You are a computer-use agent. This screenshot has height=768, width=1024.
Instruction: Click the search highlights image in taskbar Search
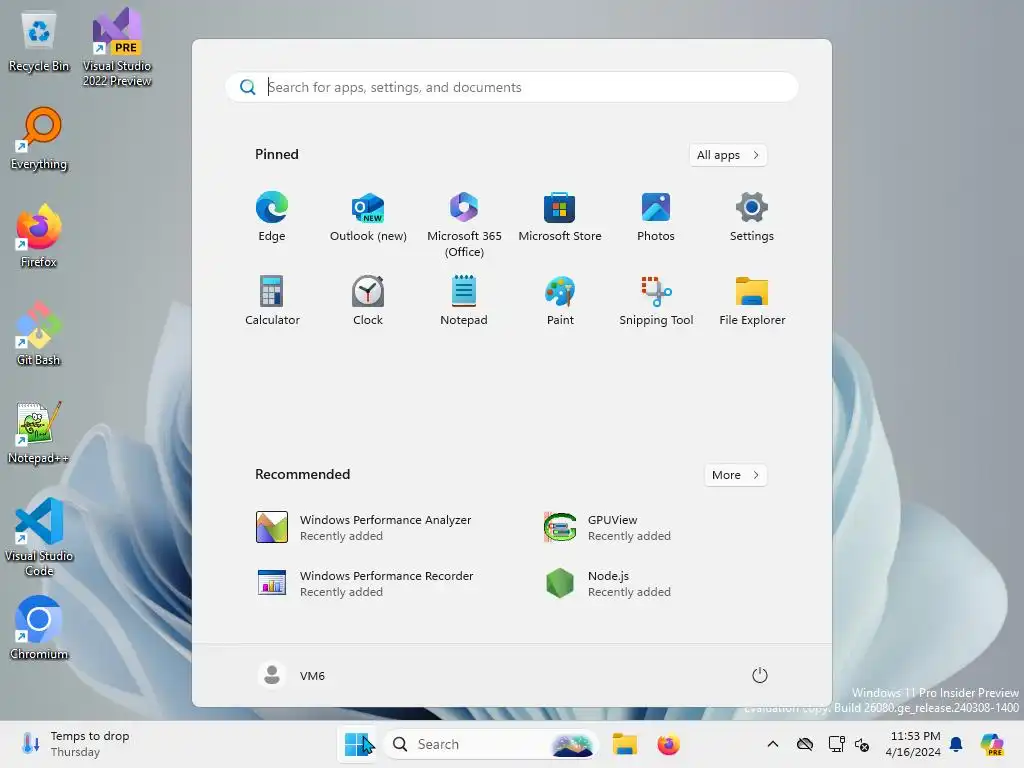[571, 744]
